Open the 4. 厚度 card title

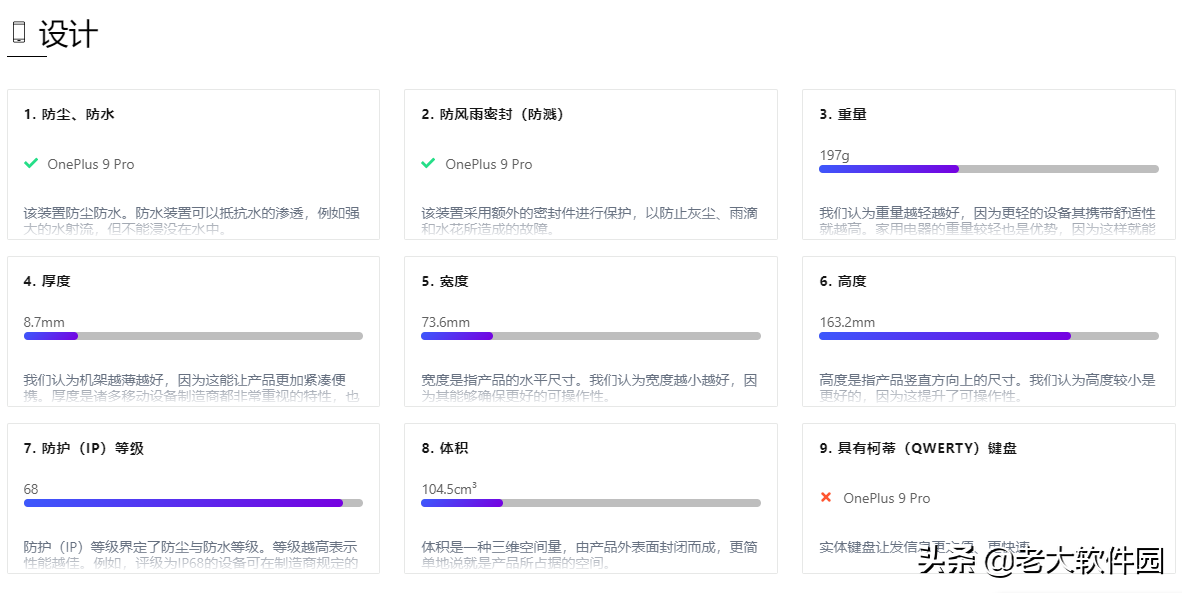pyautogui.click(x=47, y=281)
